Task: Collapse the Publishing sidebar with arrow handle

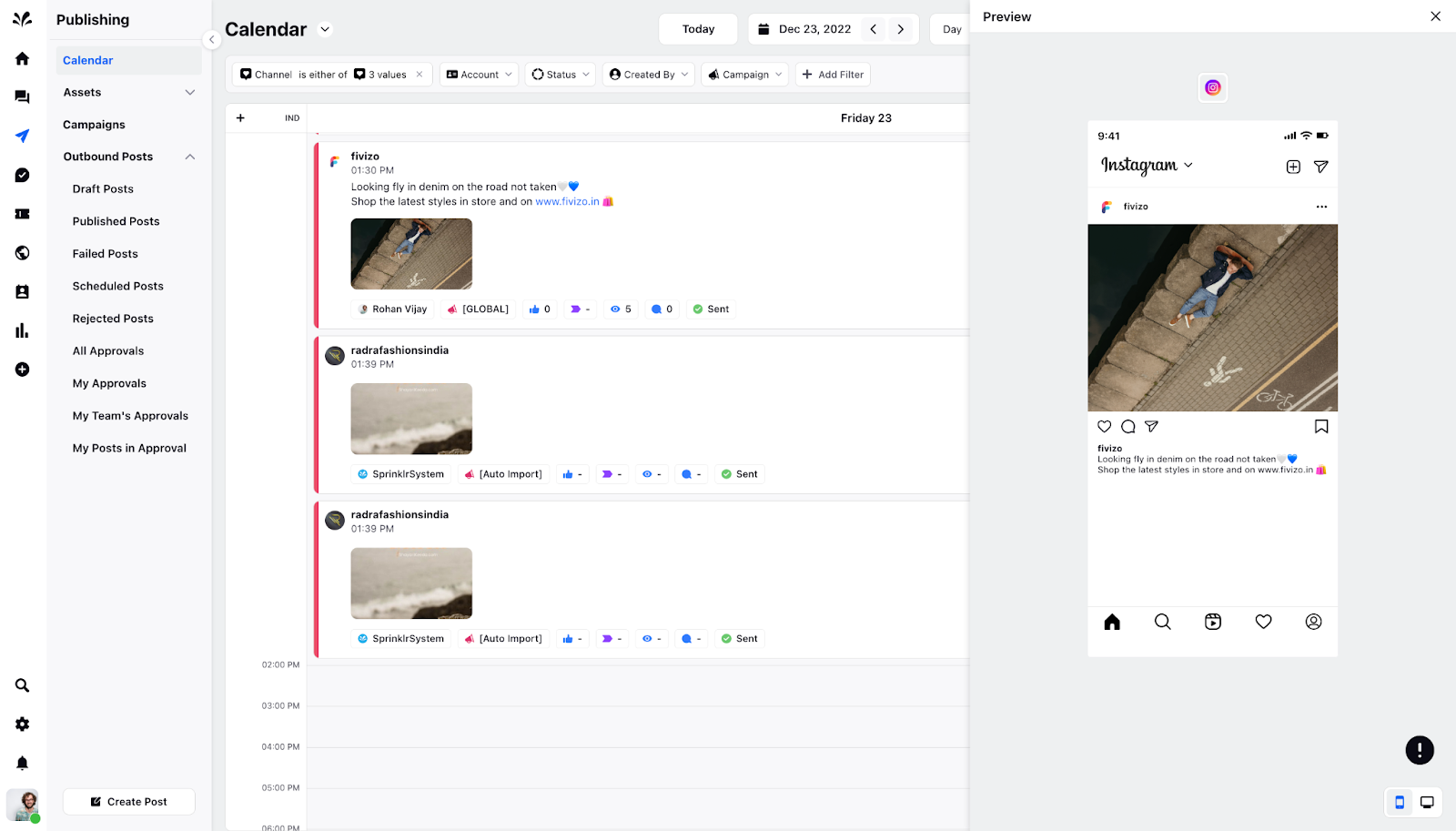Action: (211, 39)
